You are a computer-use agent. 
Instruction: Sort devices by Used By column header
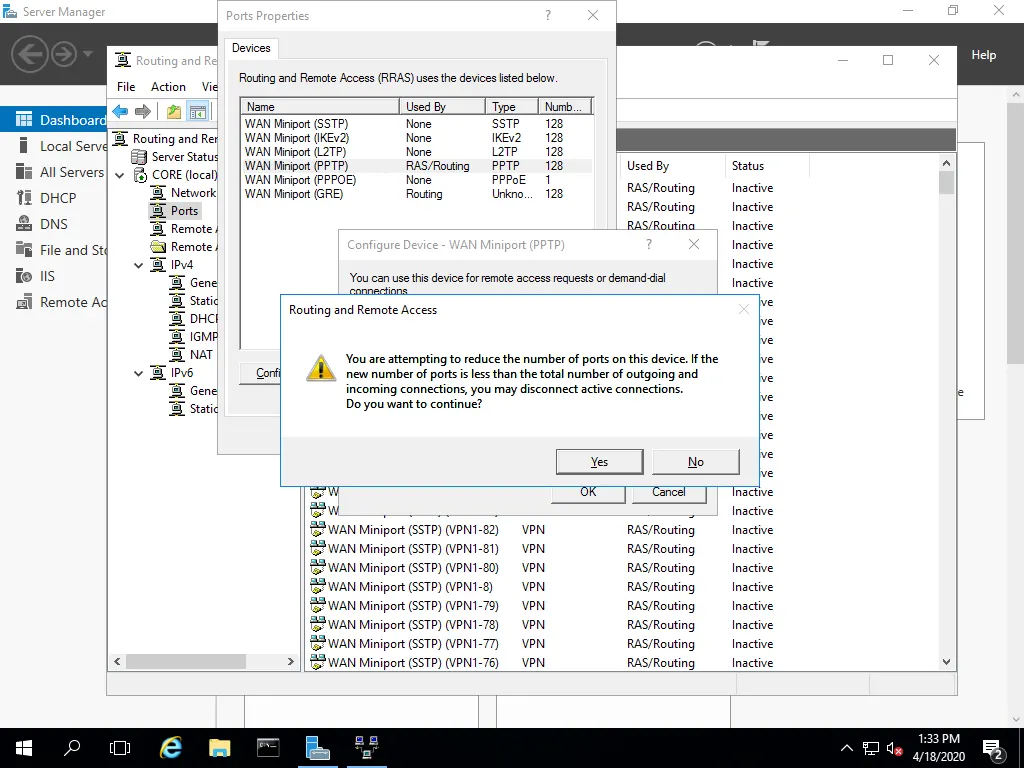tap(442, 106)
